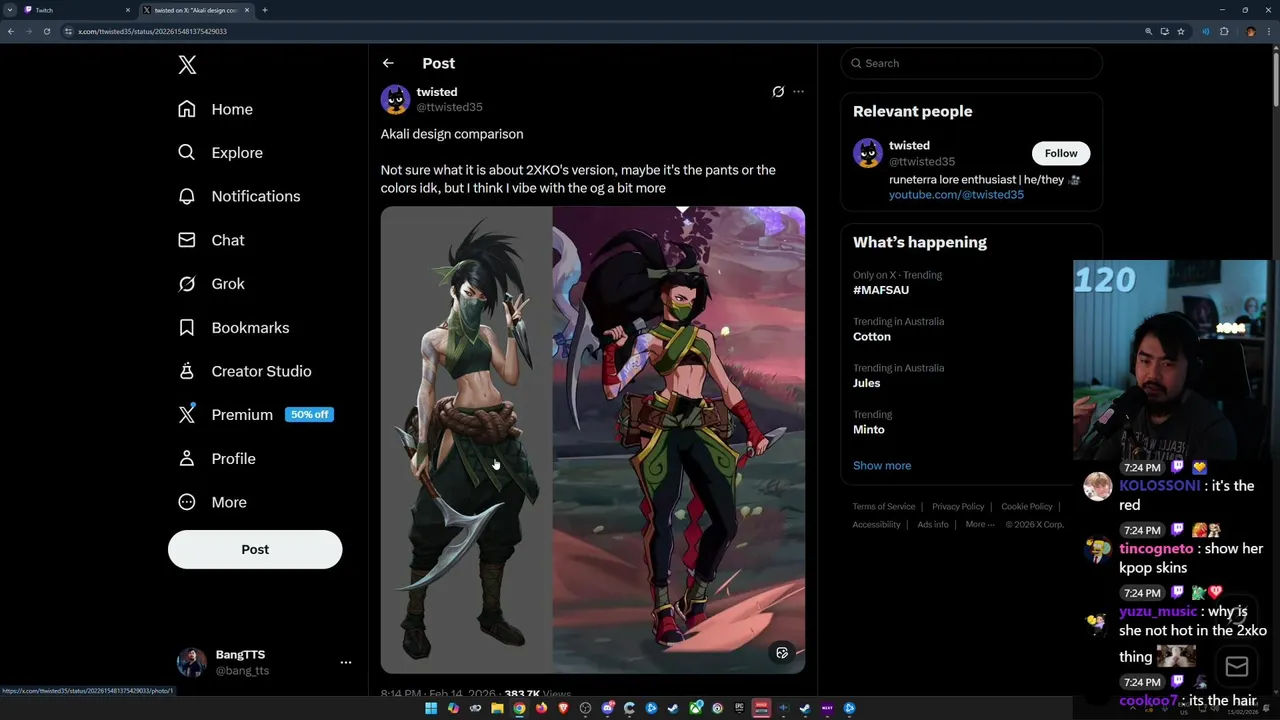Click the install app icon in address bar
The height and width of the screenshot is (720, 1280).
click(1165, 31)
